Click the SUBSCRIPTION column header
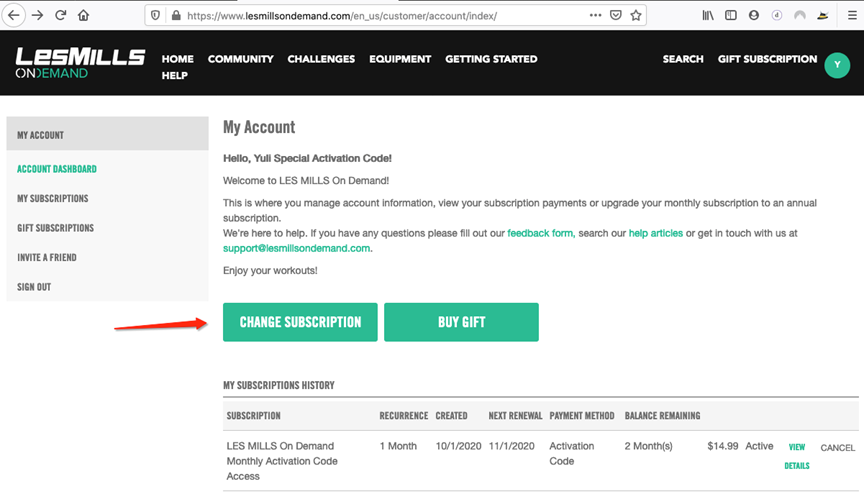This screenshot has height=502, width=864. click(x=253, y=416)
